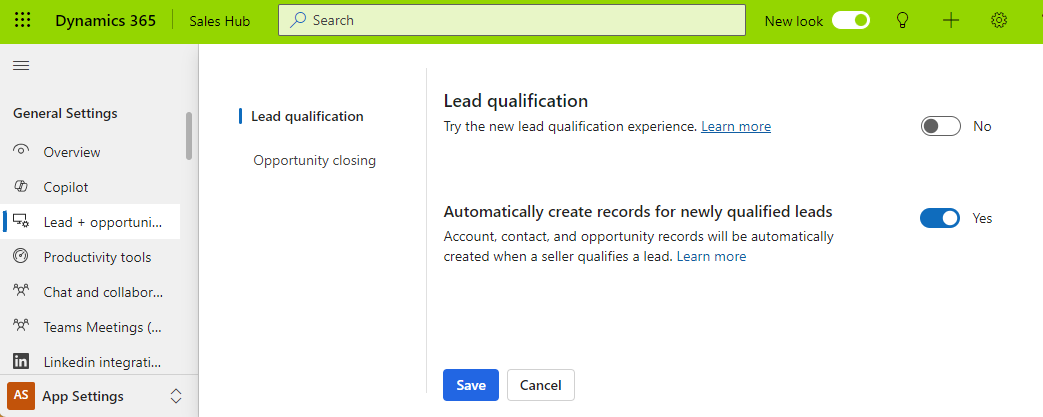The width and height of the screenshot is (1043, 417).
Task: Select the Opportunity closing tab
Action: pyautogui.click(x=314, y=160)
